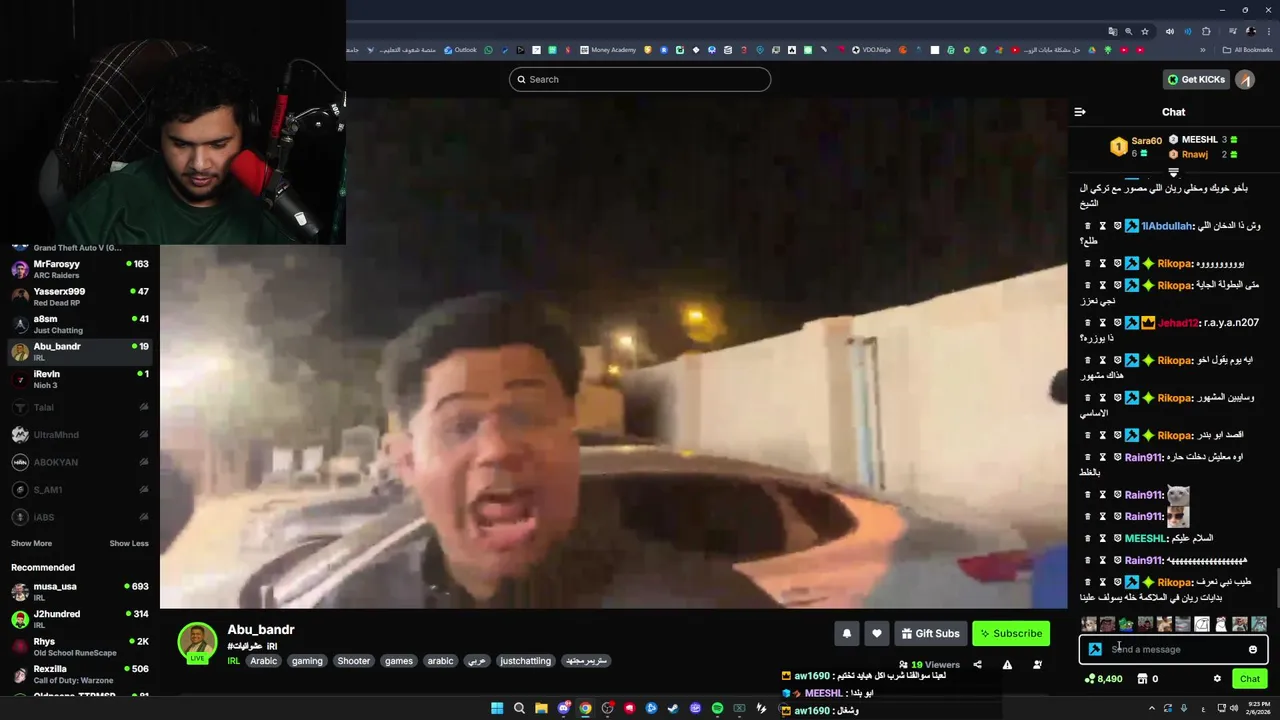Click the notification bell under the stream
The width and height of the screenshot is (1280, 720).
pyautogui.click(x=847, y=633)
